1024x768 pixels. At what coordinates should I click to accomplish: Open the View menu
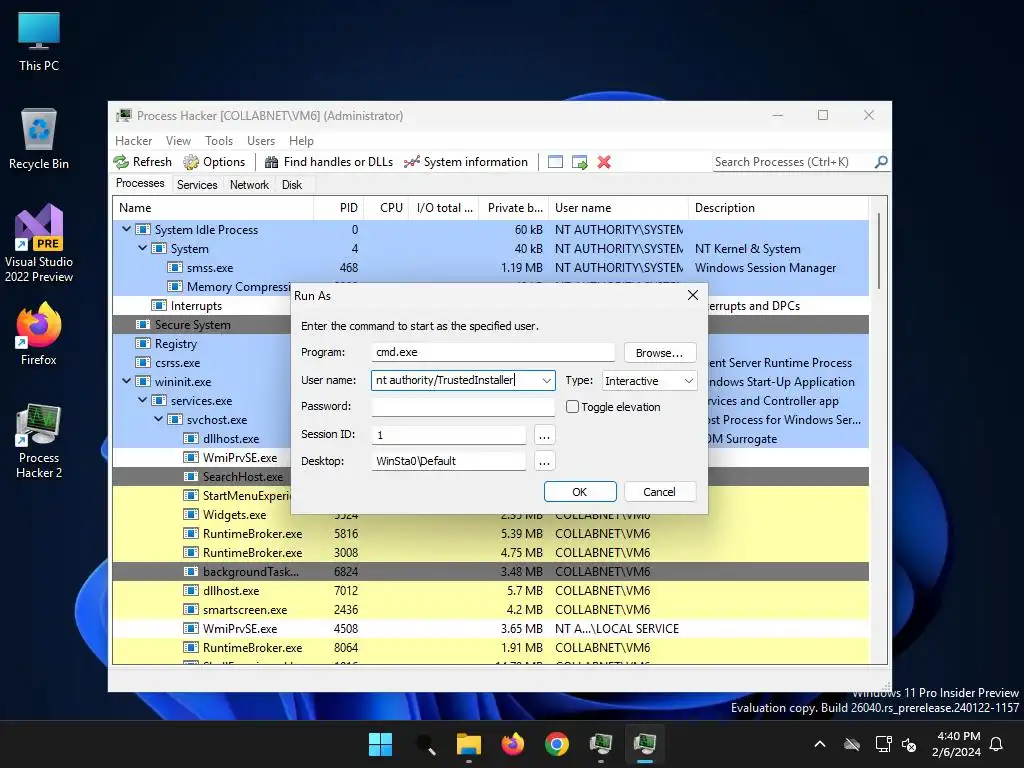coord(178,141)
